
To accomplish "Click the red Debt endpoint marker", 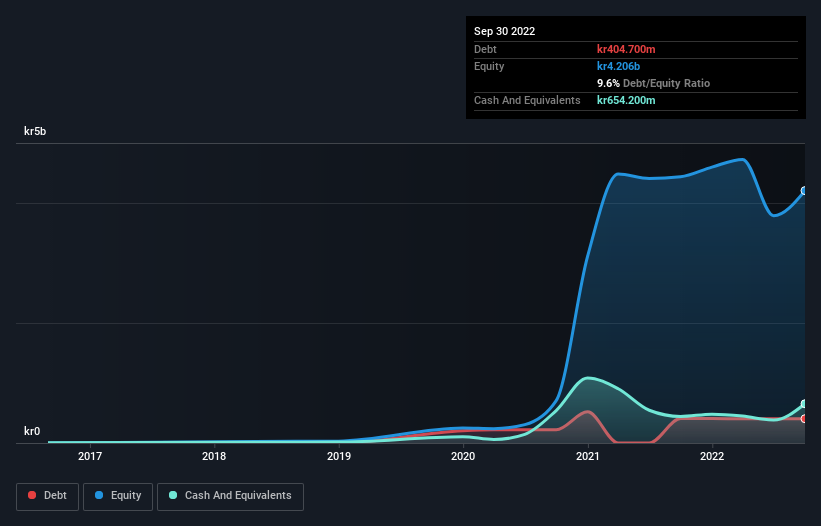I will click(805, 419).
